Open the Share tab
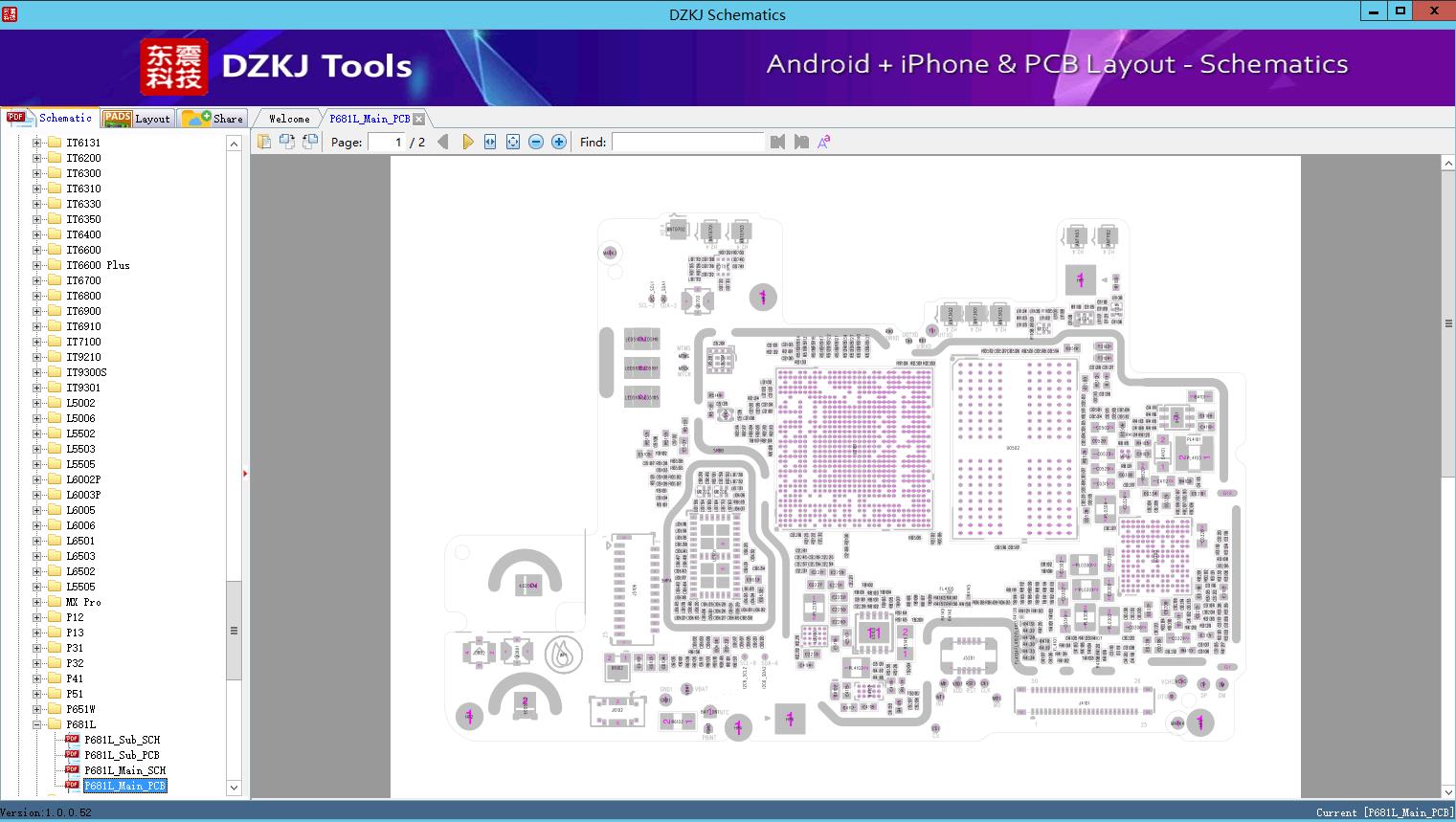The width and height of the screenshot is (1456, 822). pos(213,119)
